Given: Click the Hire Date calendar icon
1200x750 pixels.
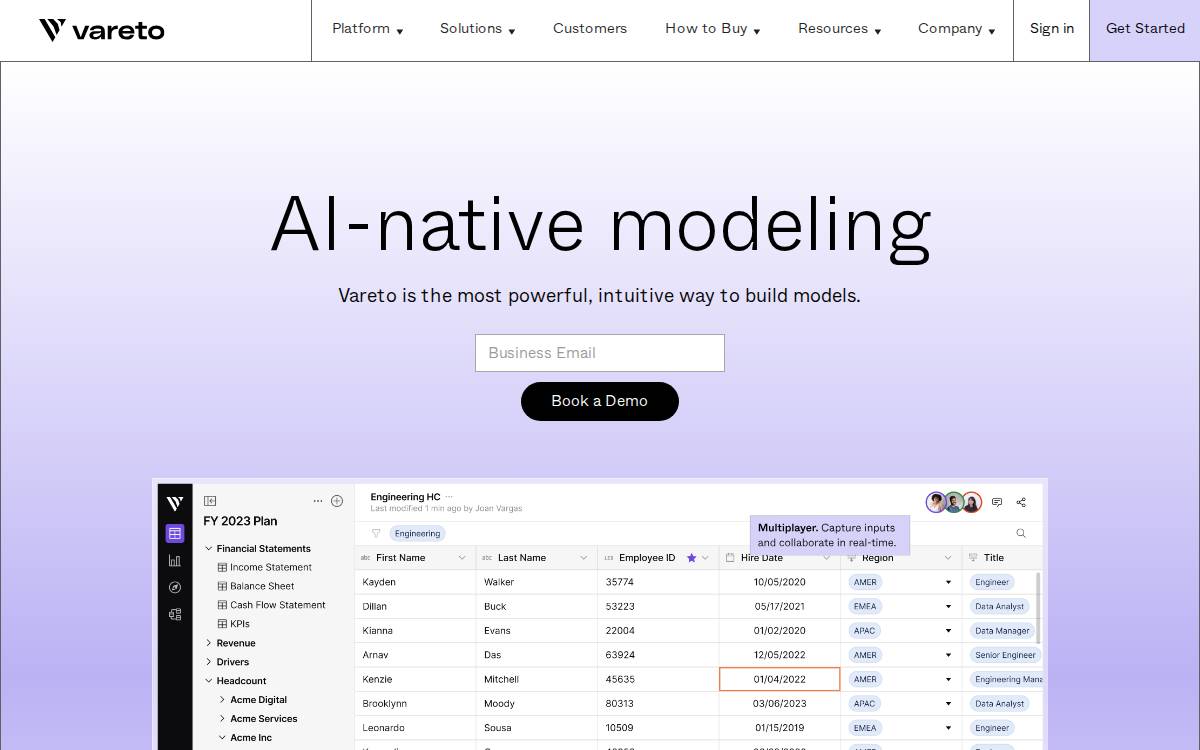Looking at the screenshot, I should pos(730,558).
